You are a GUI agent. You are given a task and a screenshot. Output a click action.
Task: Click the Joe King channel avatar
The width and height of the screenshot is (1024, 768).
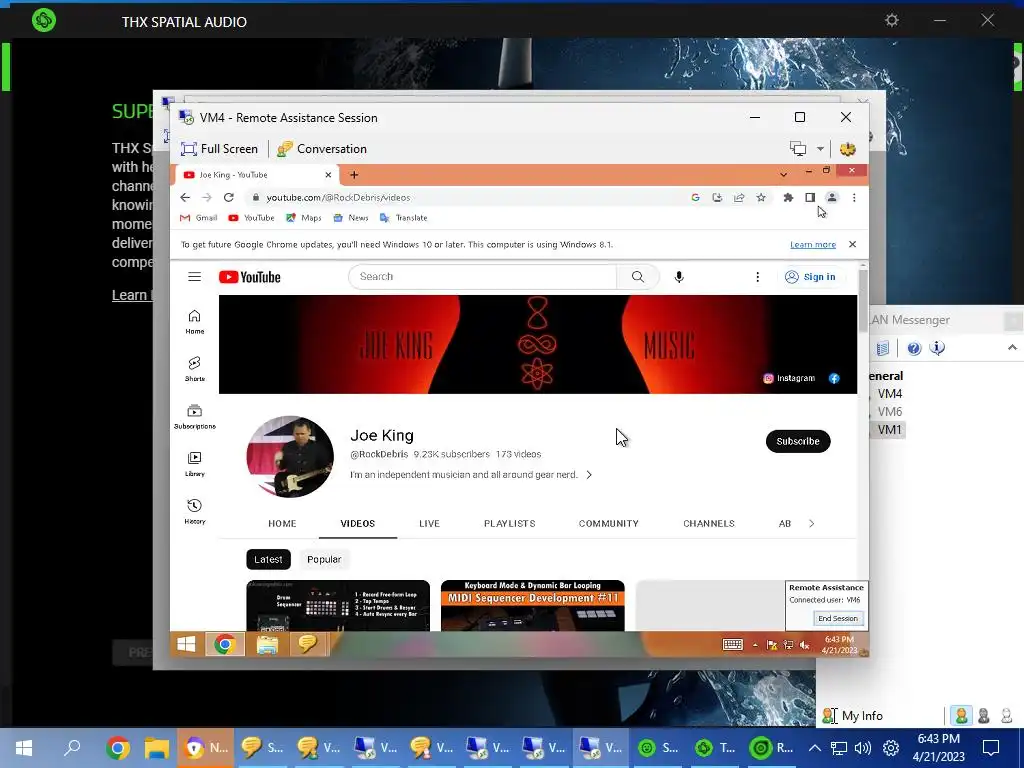tap(290, 456)
